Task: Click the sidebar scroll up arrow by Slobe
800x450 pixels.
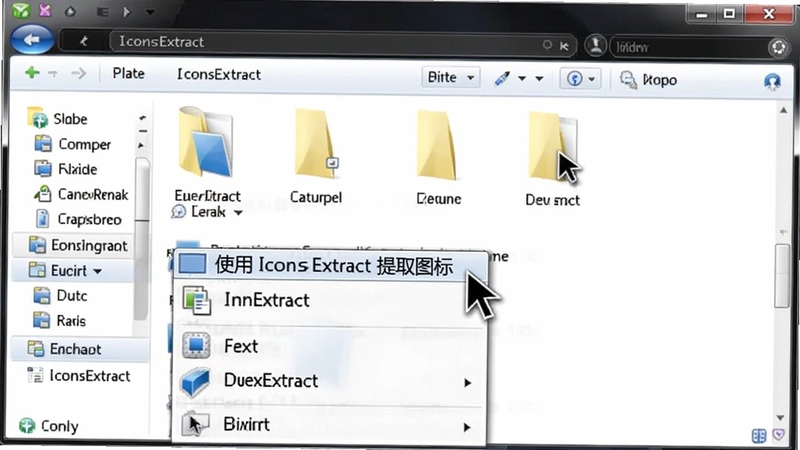Action: (143, 118)
